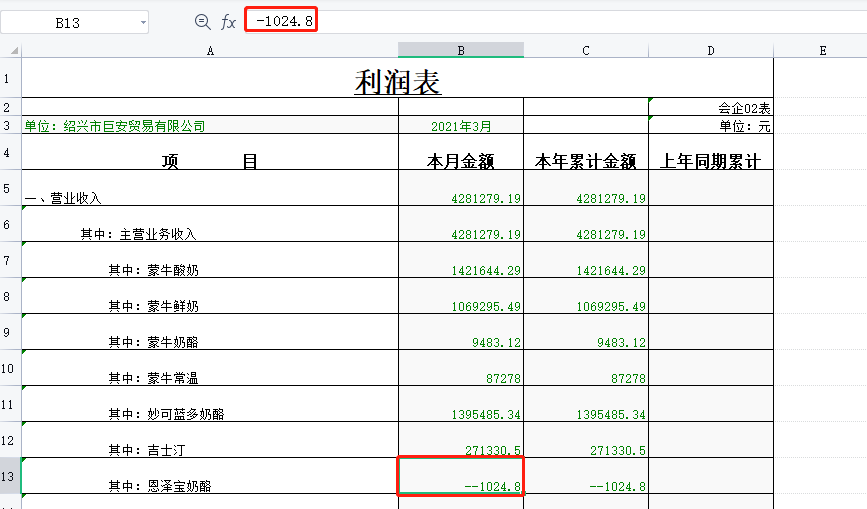
Task: Click the 单位：绍兴市巨安贸易有限公司 cell
Action: click(x=210, y=125)
